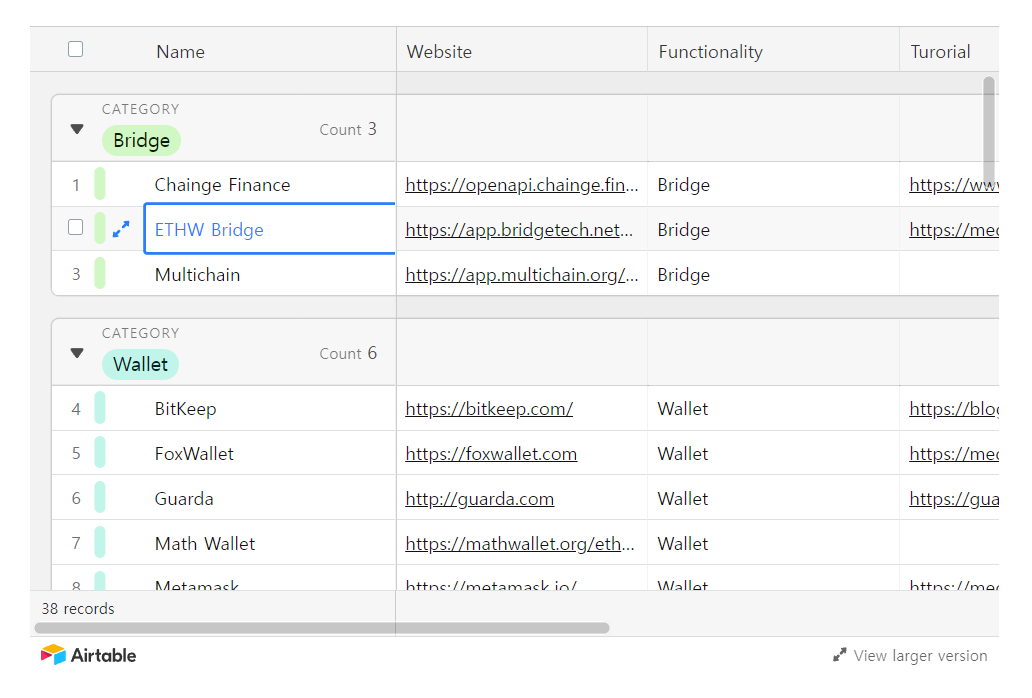The width and height of the screenshot is (1032, 698).
Task: Click View larger version link text
Action: pos(920,656)
